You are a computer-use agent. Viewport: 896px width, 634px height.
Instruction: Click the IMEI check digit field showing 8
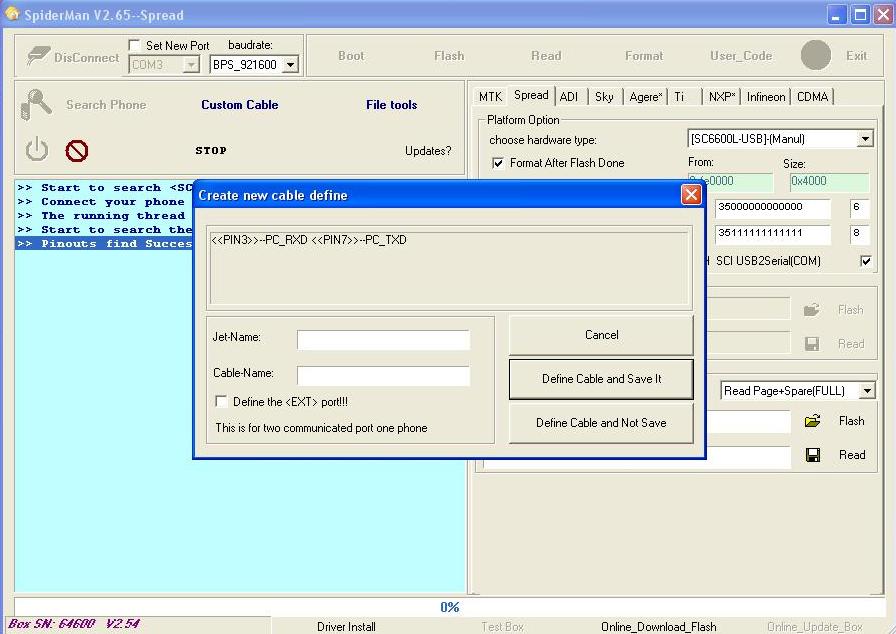859,234
